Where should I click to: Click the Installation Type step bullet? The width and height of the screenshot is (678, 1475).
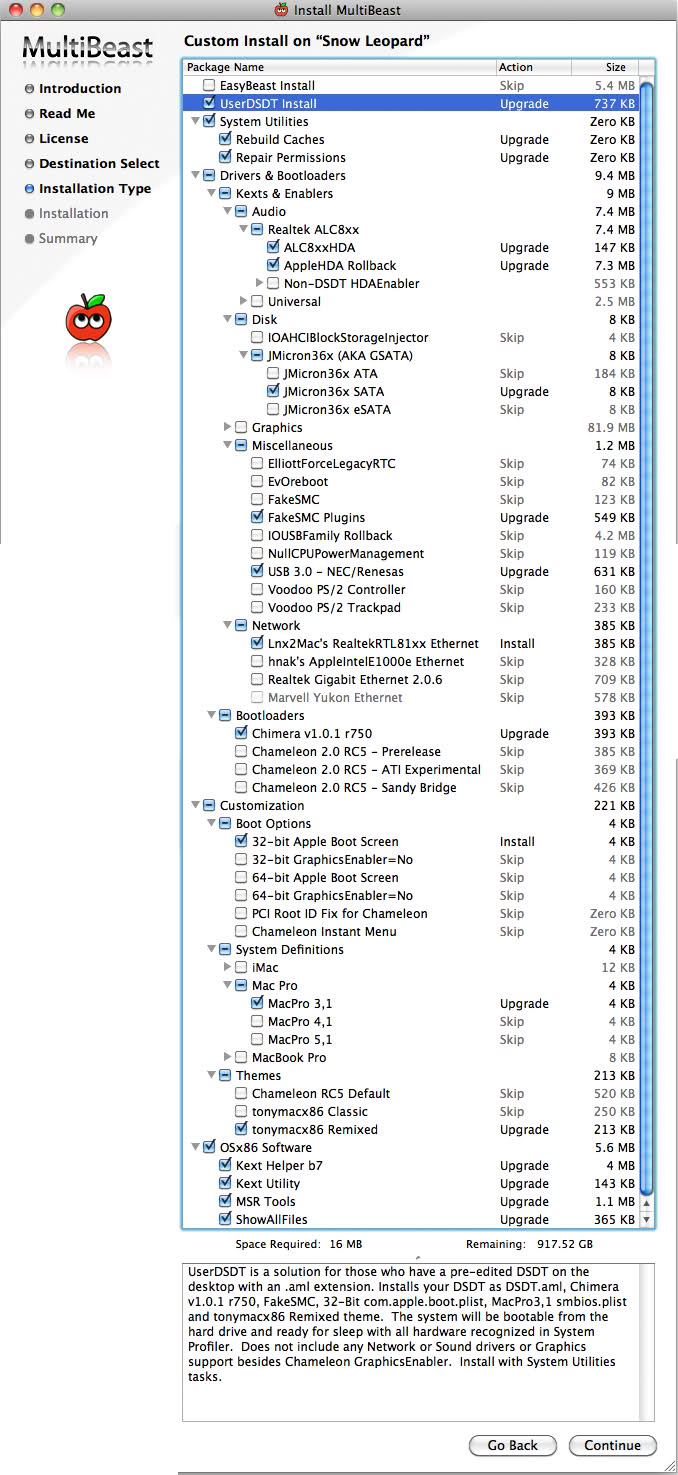[x=29, y=189]
